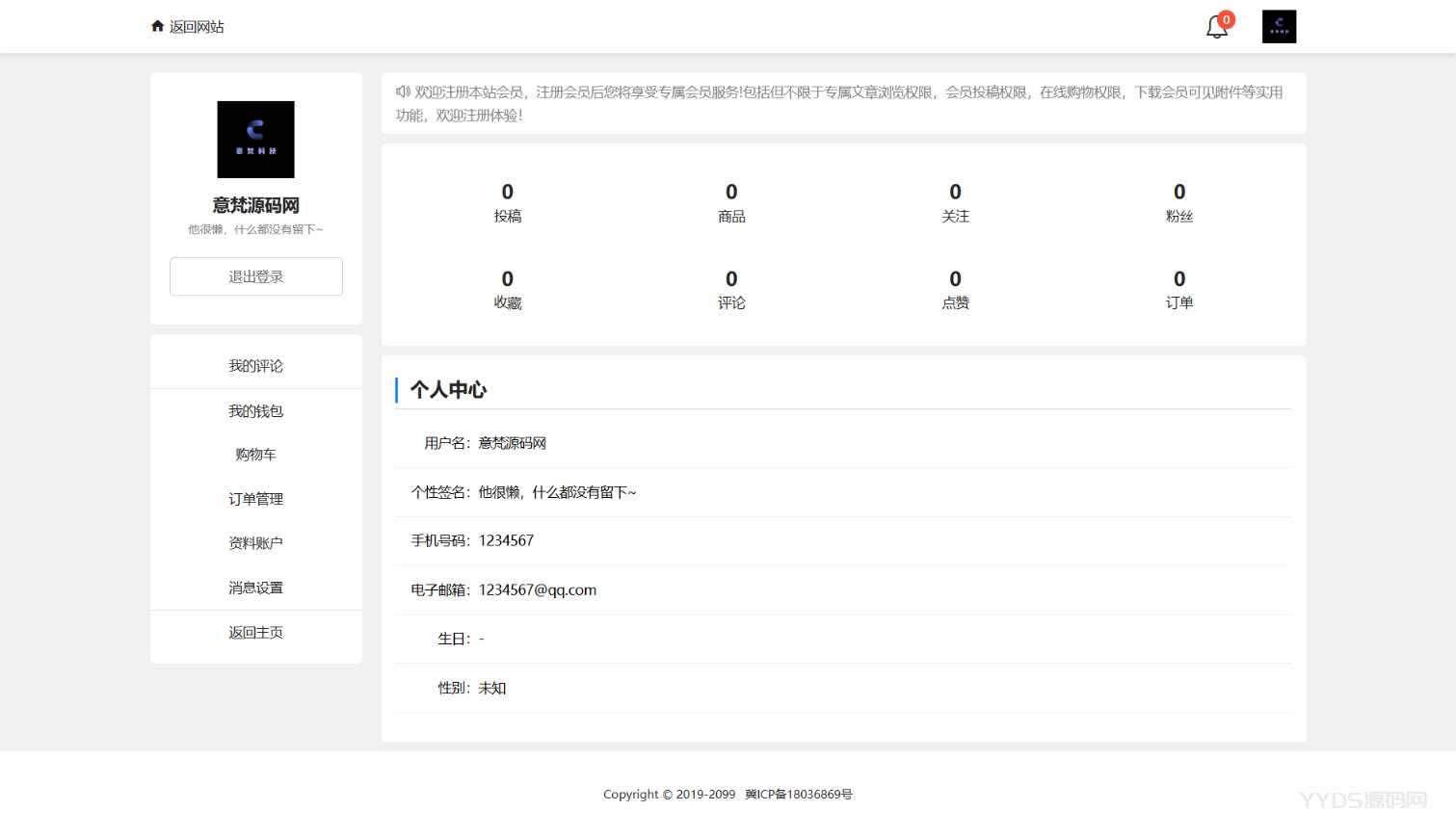Click the large profile avatar image
The image size is (1456, 837).
(255, 140)
